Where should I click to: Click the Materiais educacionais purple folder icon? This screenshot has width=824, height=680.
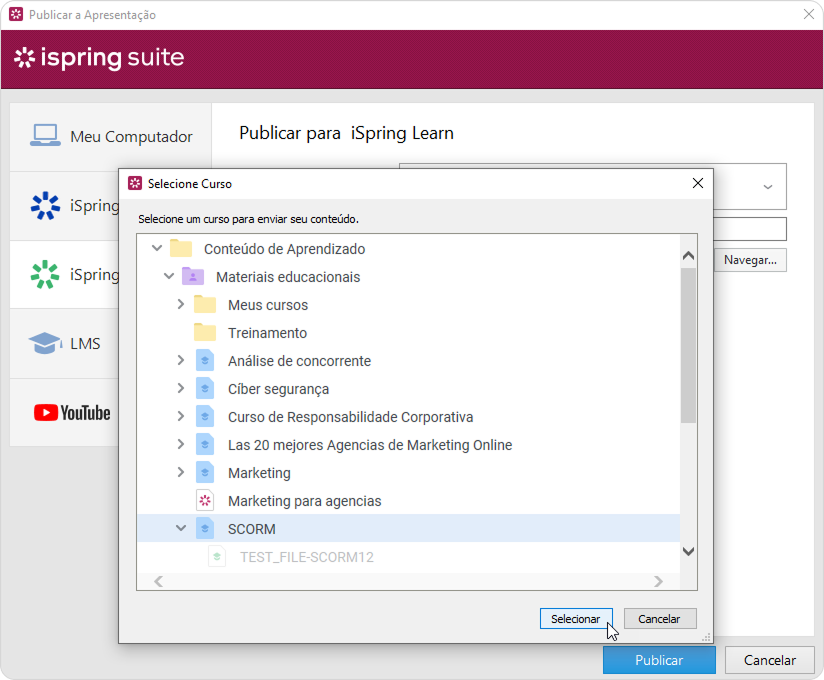point(193,277)
